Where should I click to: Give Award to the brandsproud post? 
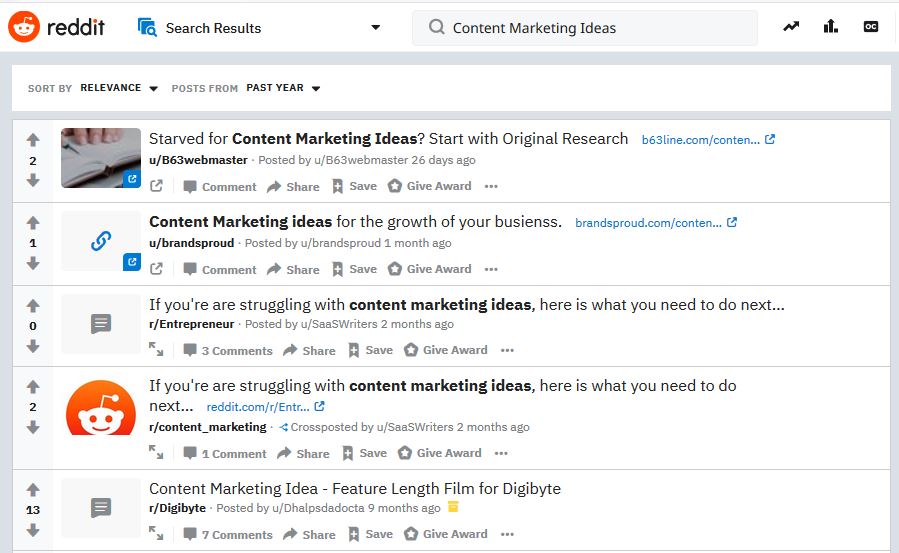tap(429, 269)
